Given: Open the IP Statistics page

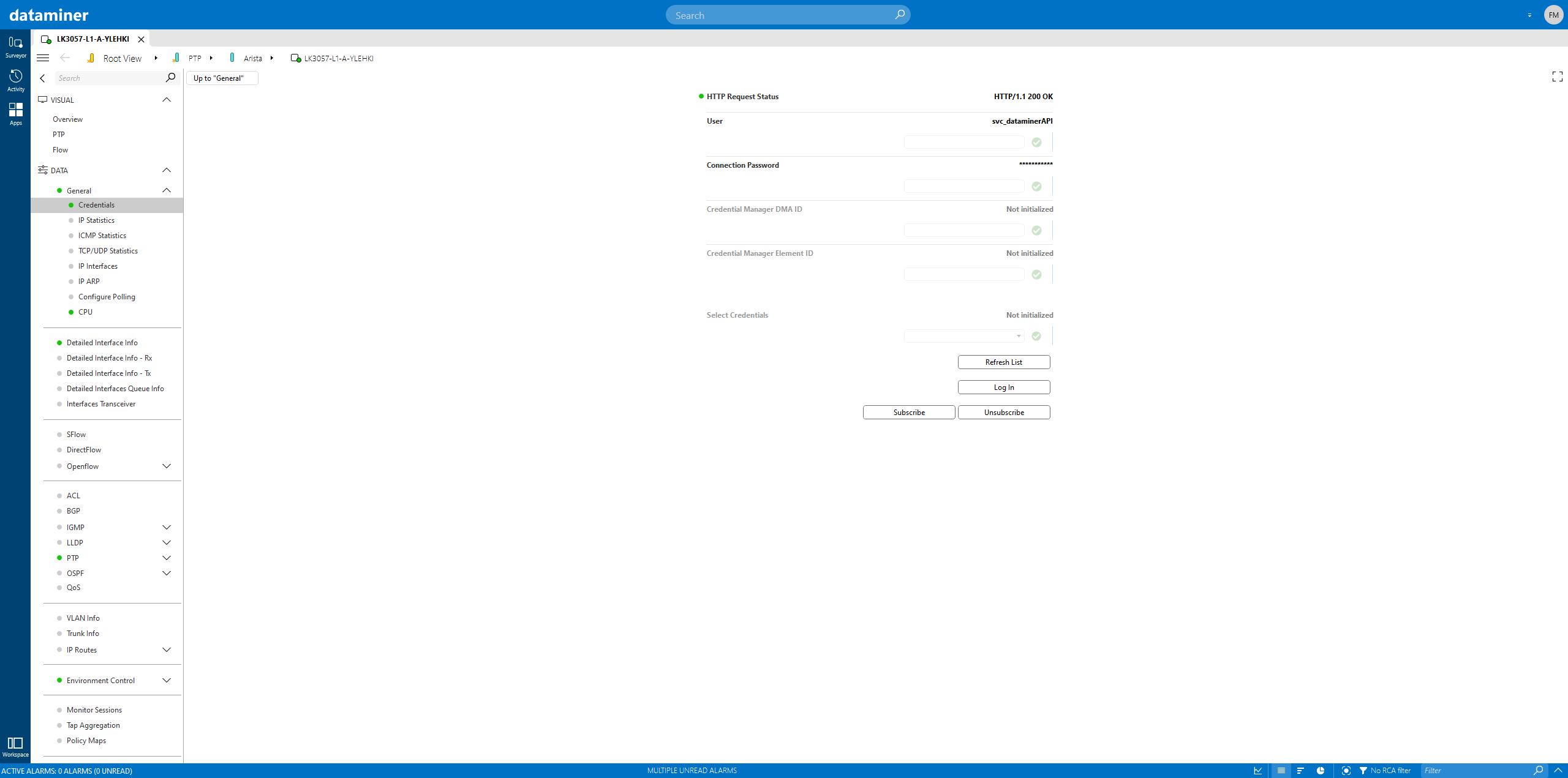Looking at the screenshot, I should click(96, 220).
